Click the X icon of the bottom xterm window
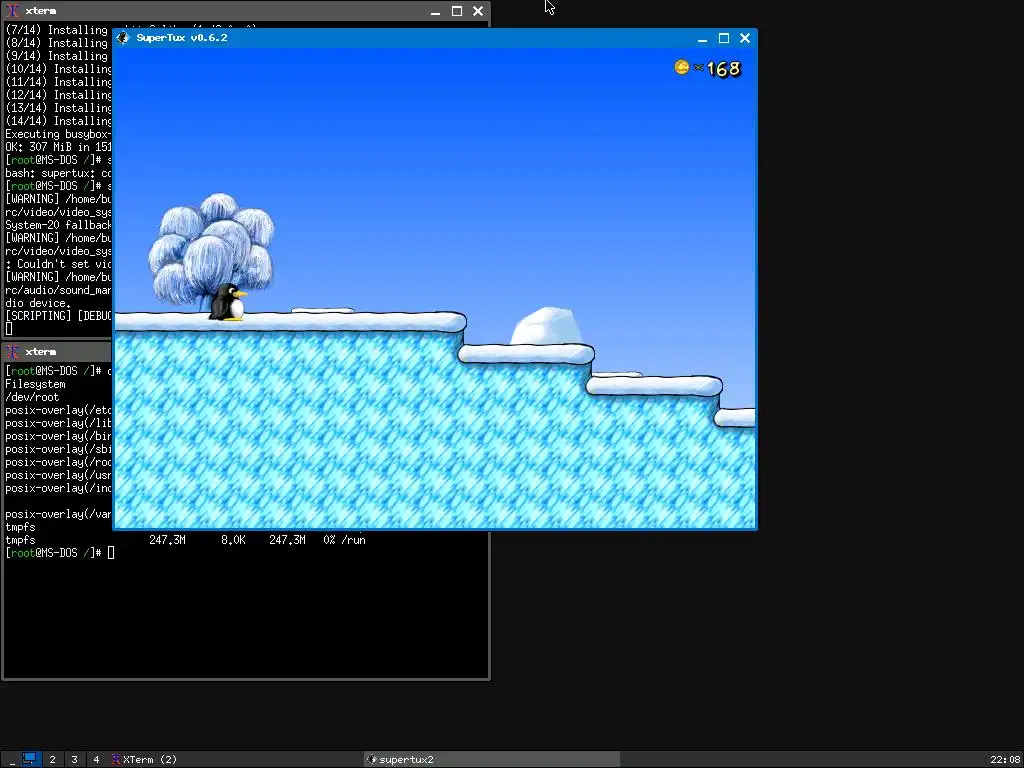The height and width of the screenshot is (768, 1024). coord(12,352)
